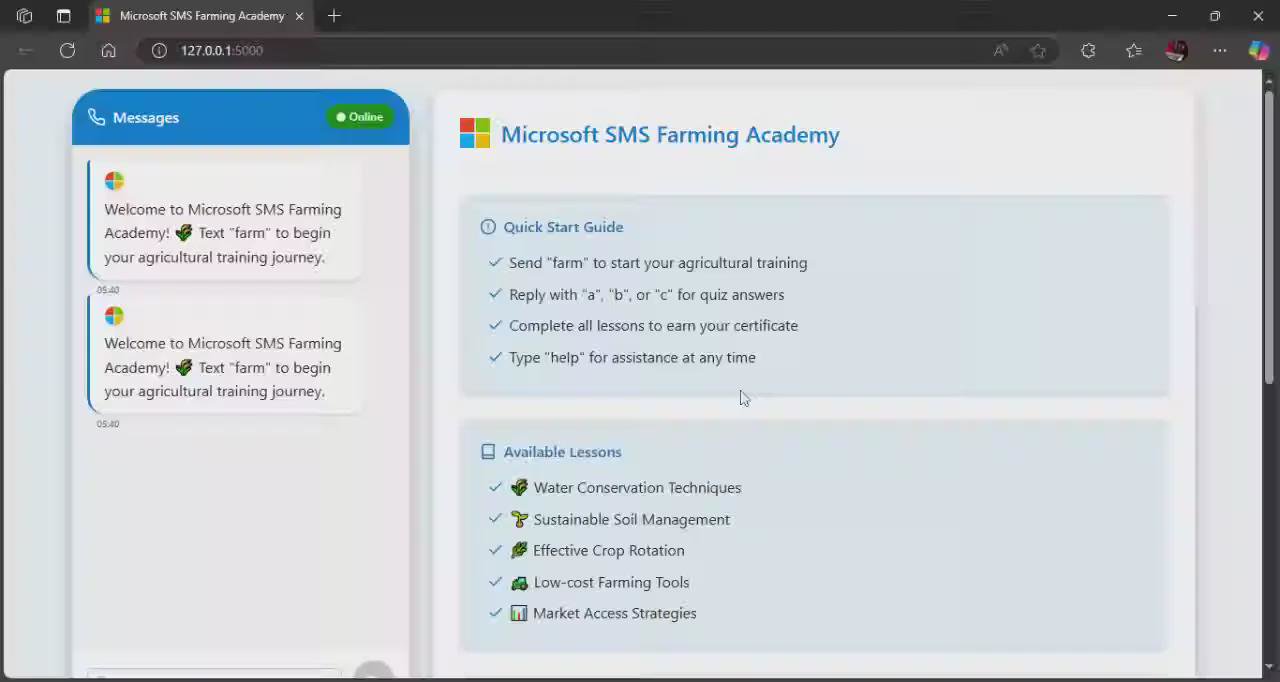Screen dimensions: 1280x682
Task: Click the Available Lessons book icon
Action: click(x=488, y=452)
